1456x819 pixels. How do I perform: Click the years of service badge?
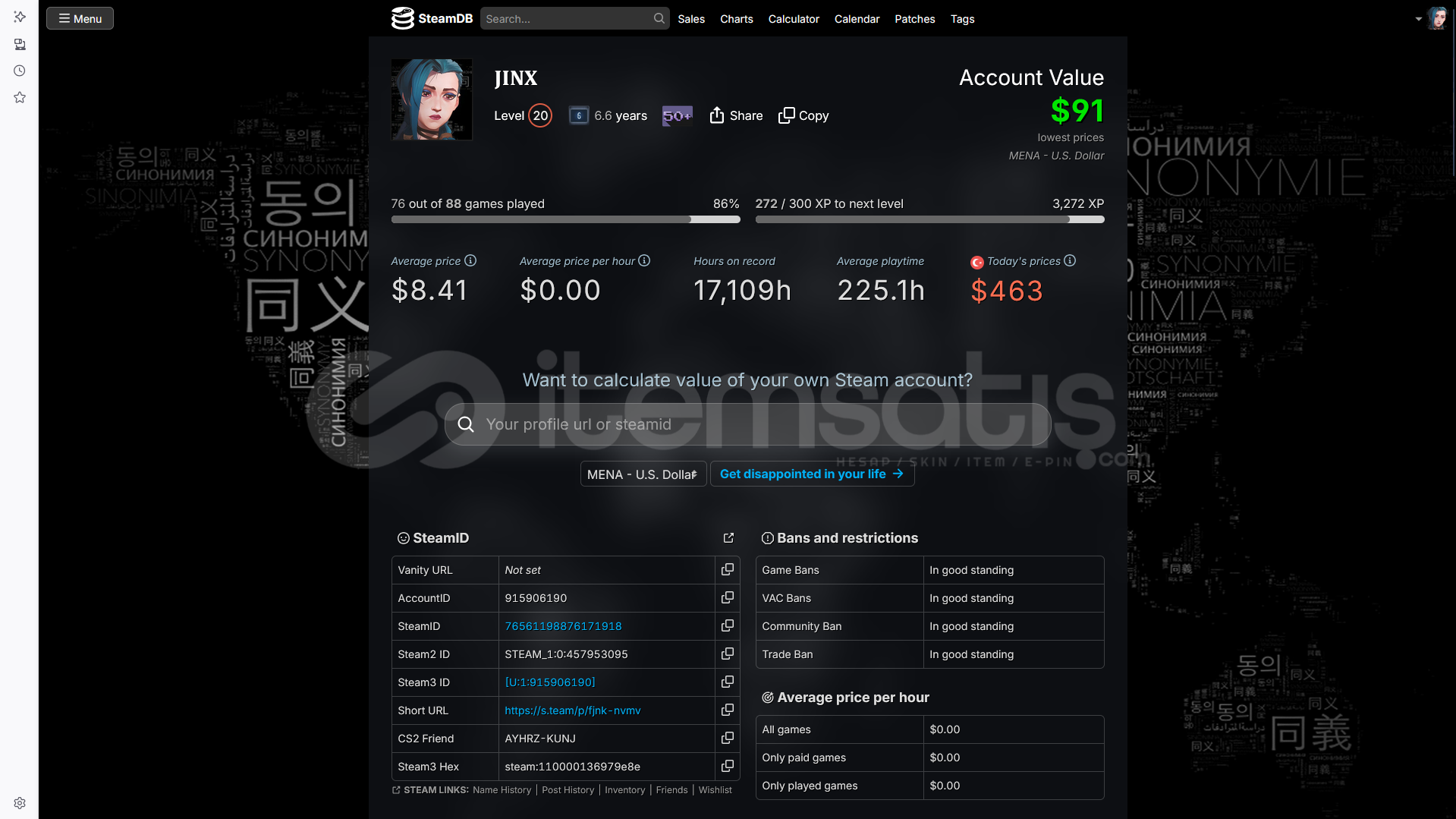[x=578, y=115]
